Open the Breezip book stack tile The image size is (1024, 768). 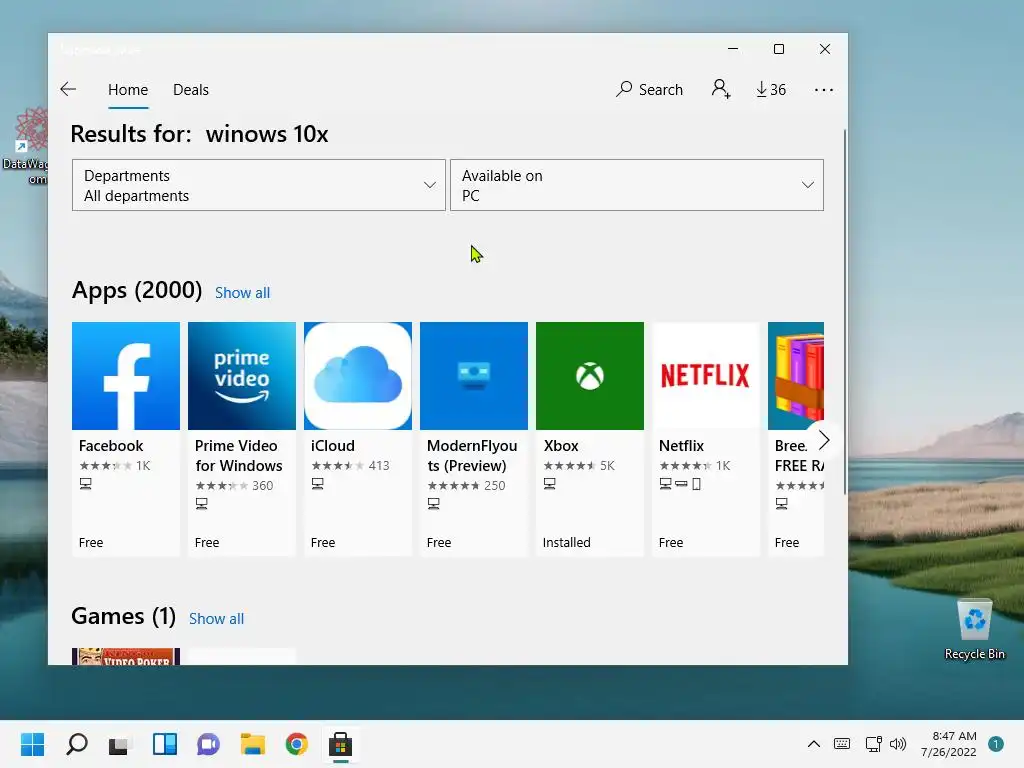(x=795, y=376)
